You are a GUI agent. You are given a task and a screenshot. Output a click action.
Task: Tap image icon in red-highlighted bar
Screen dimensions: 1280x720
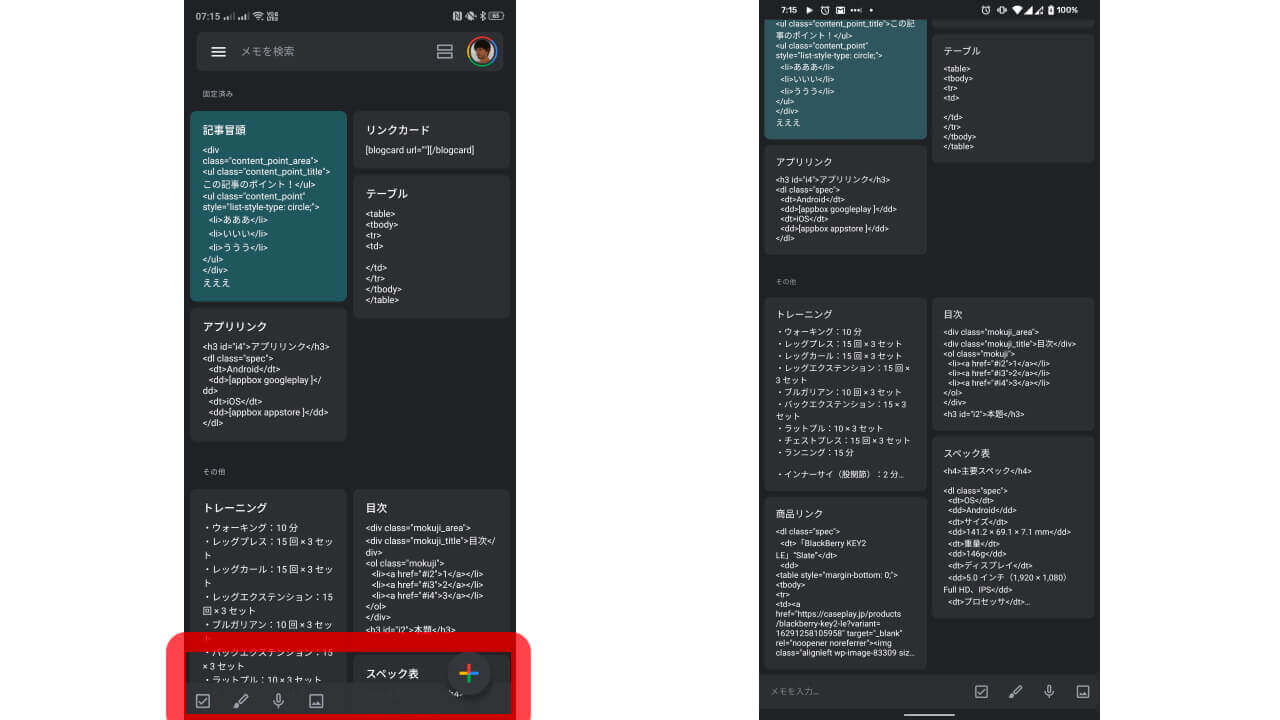pyautogui.click(x=316, y=701)
